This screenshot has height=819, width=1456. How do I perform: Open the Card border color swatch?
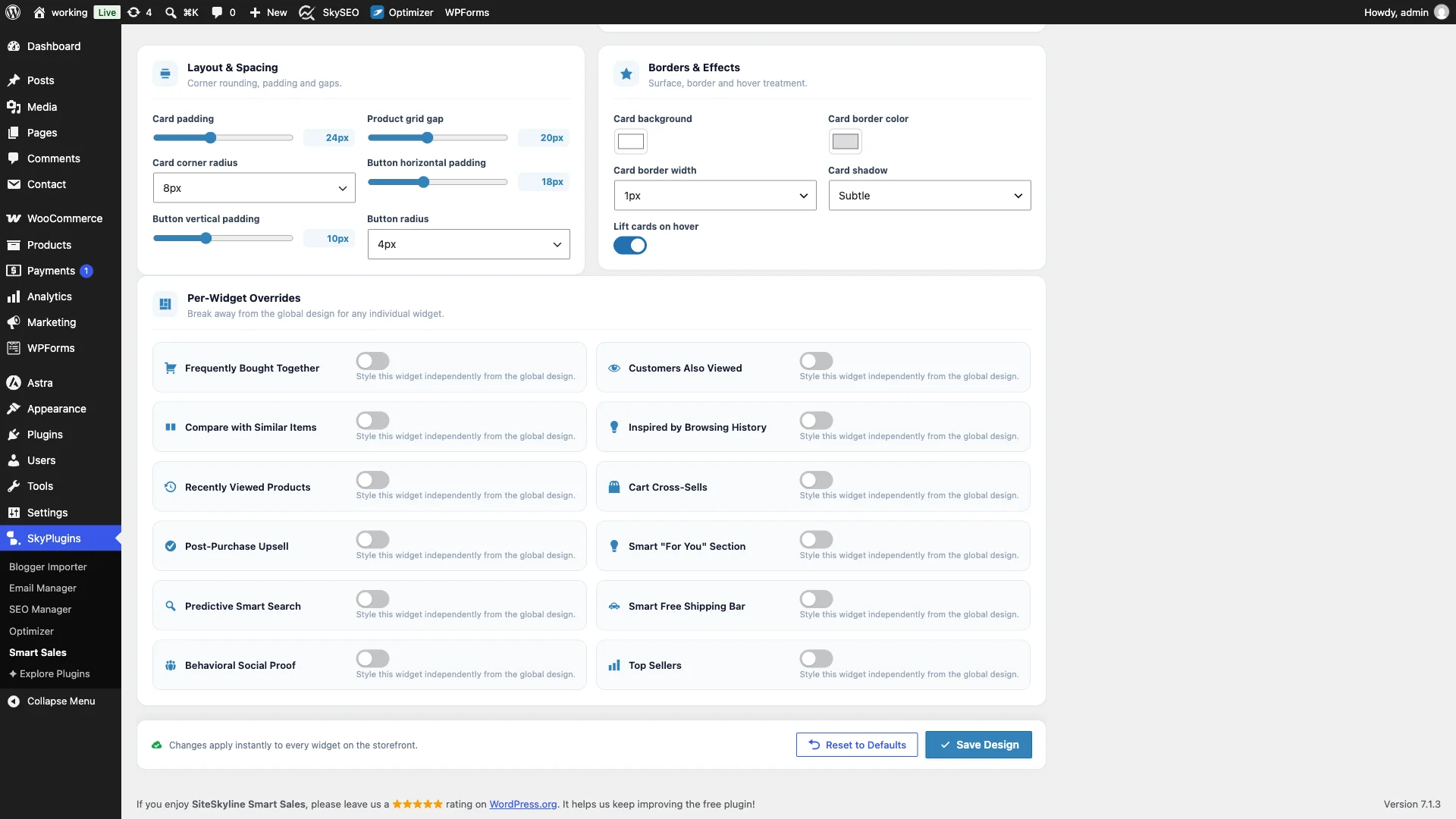click(846, 141)
